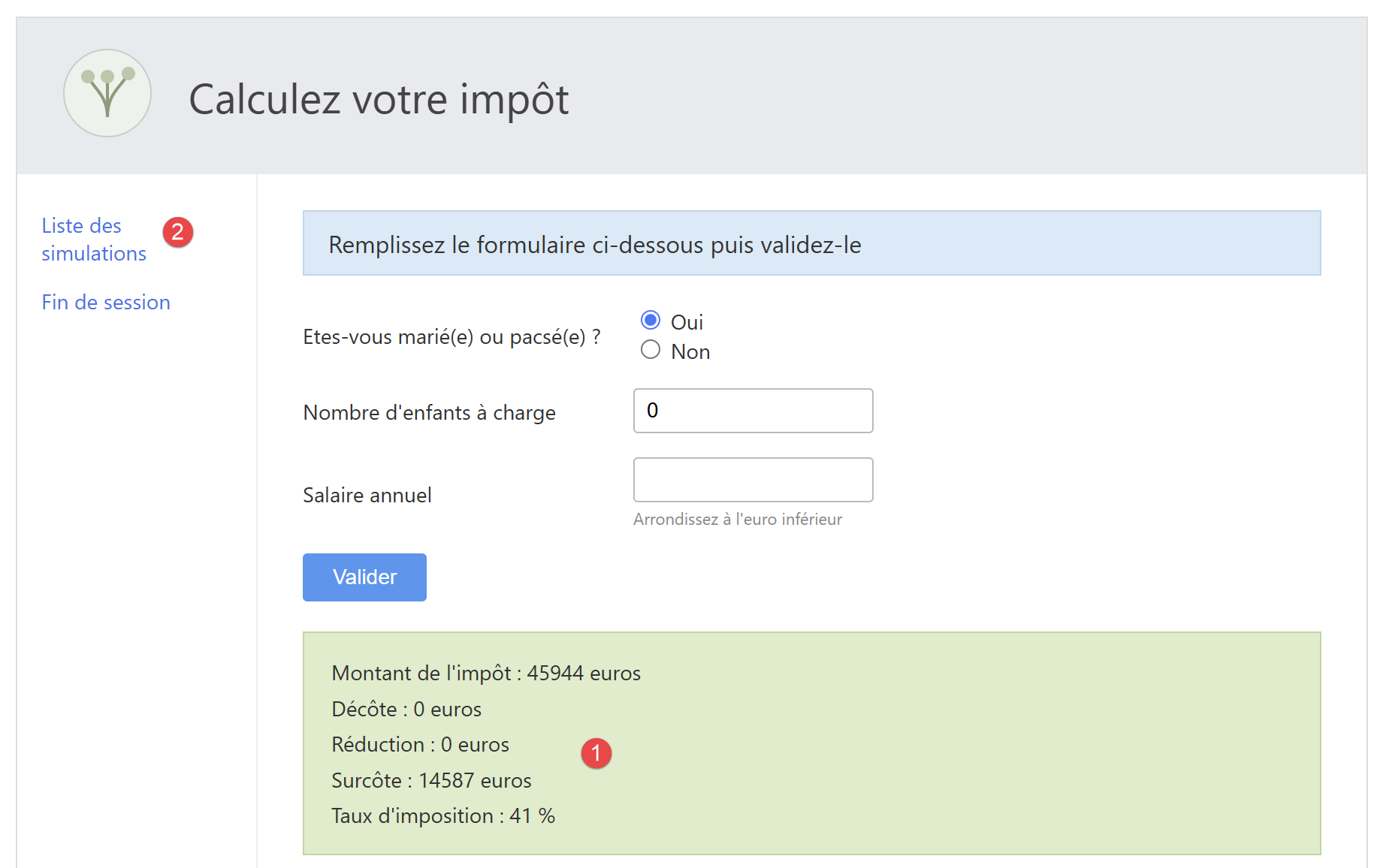The width and height of the screenshot is (1380, 868).
Task: Click the Nombre d'enfants à charge field
Action: pos(753,411)
